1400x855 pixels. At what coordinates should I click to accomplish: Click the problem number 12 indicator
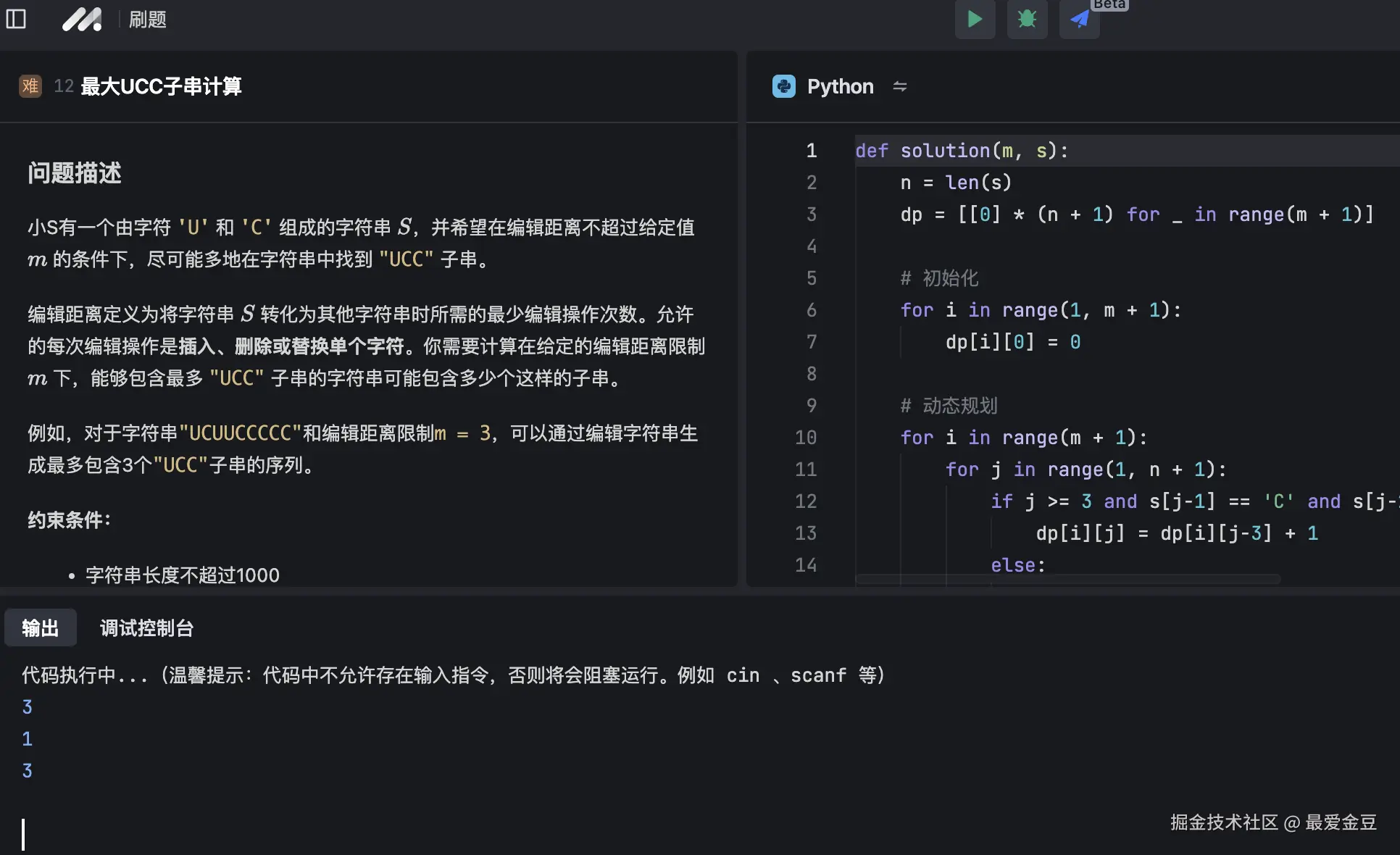[x=63, y=86]
